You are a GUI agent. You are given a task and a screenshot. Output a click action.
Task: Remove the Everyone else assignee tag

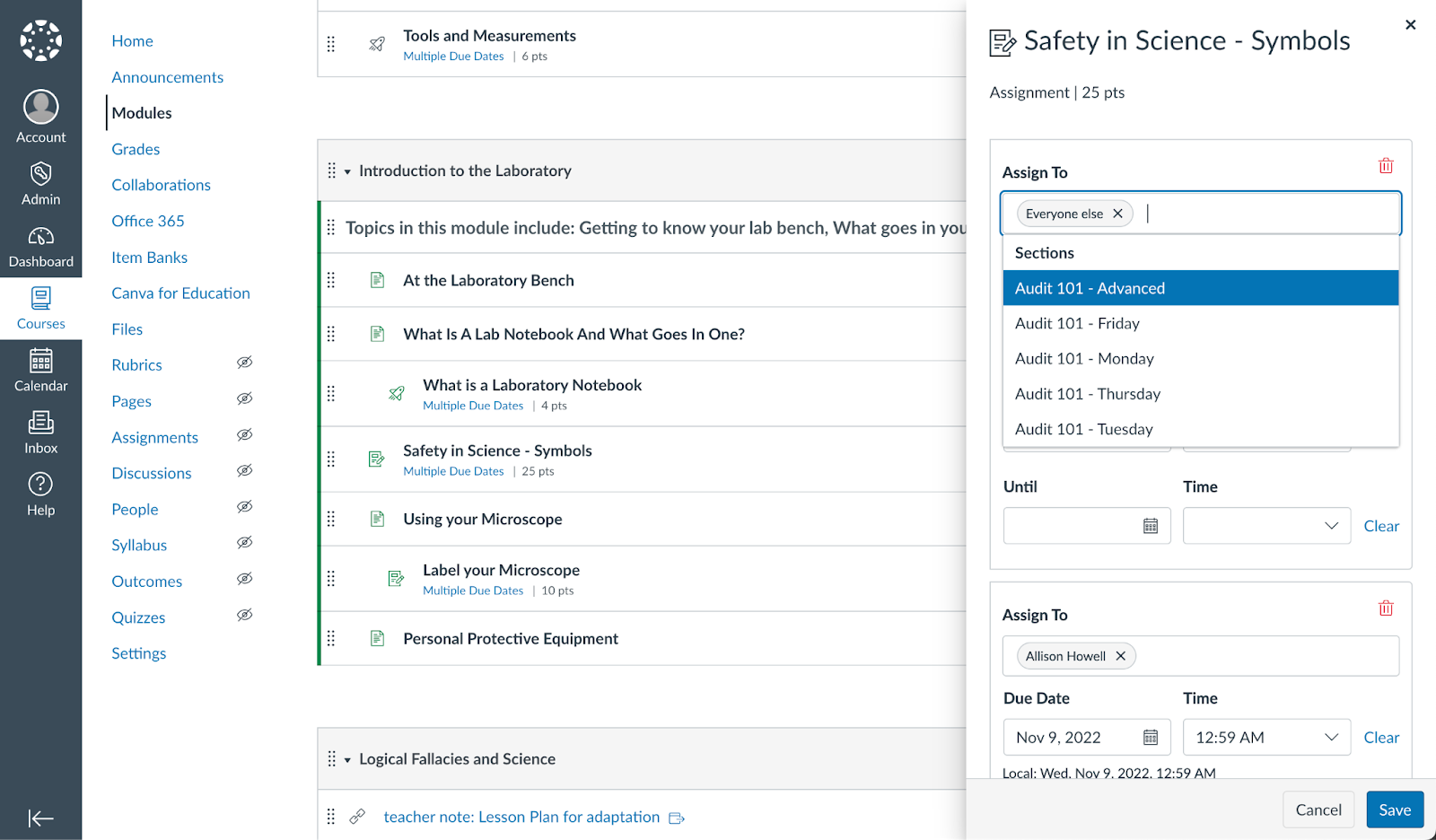pos(1117,214)
